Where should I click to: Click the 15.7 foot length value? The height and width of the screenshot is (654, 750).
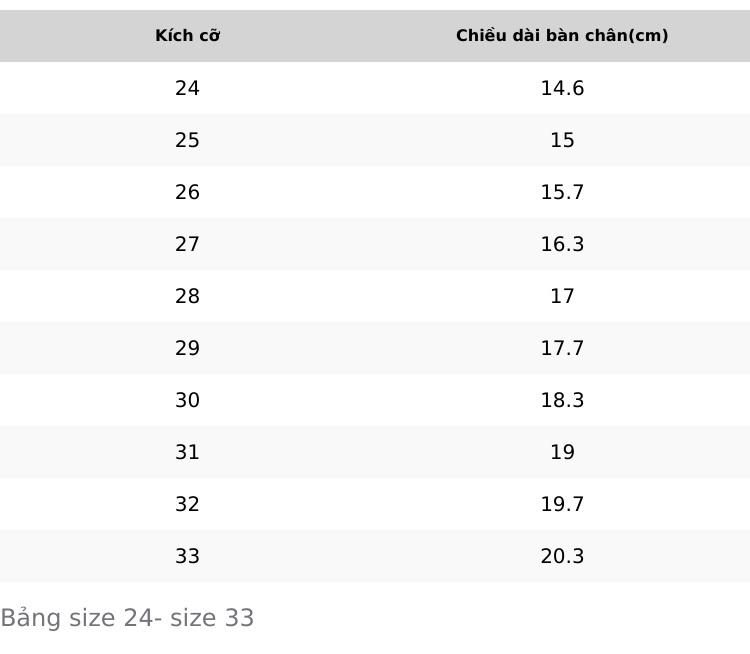pyautogui.click(x=562, y=192)
